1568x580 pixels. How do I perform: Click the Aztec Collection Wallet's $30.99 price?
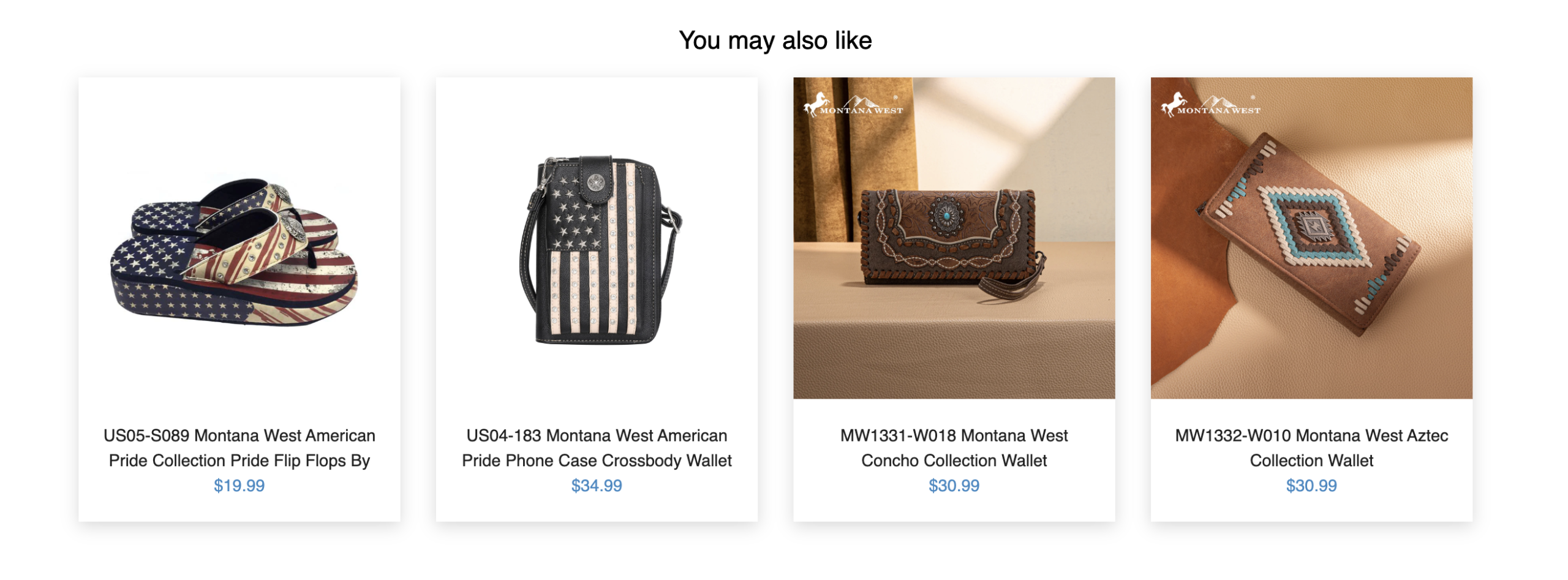tap(1311, 485)
